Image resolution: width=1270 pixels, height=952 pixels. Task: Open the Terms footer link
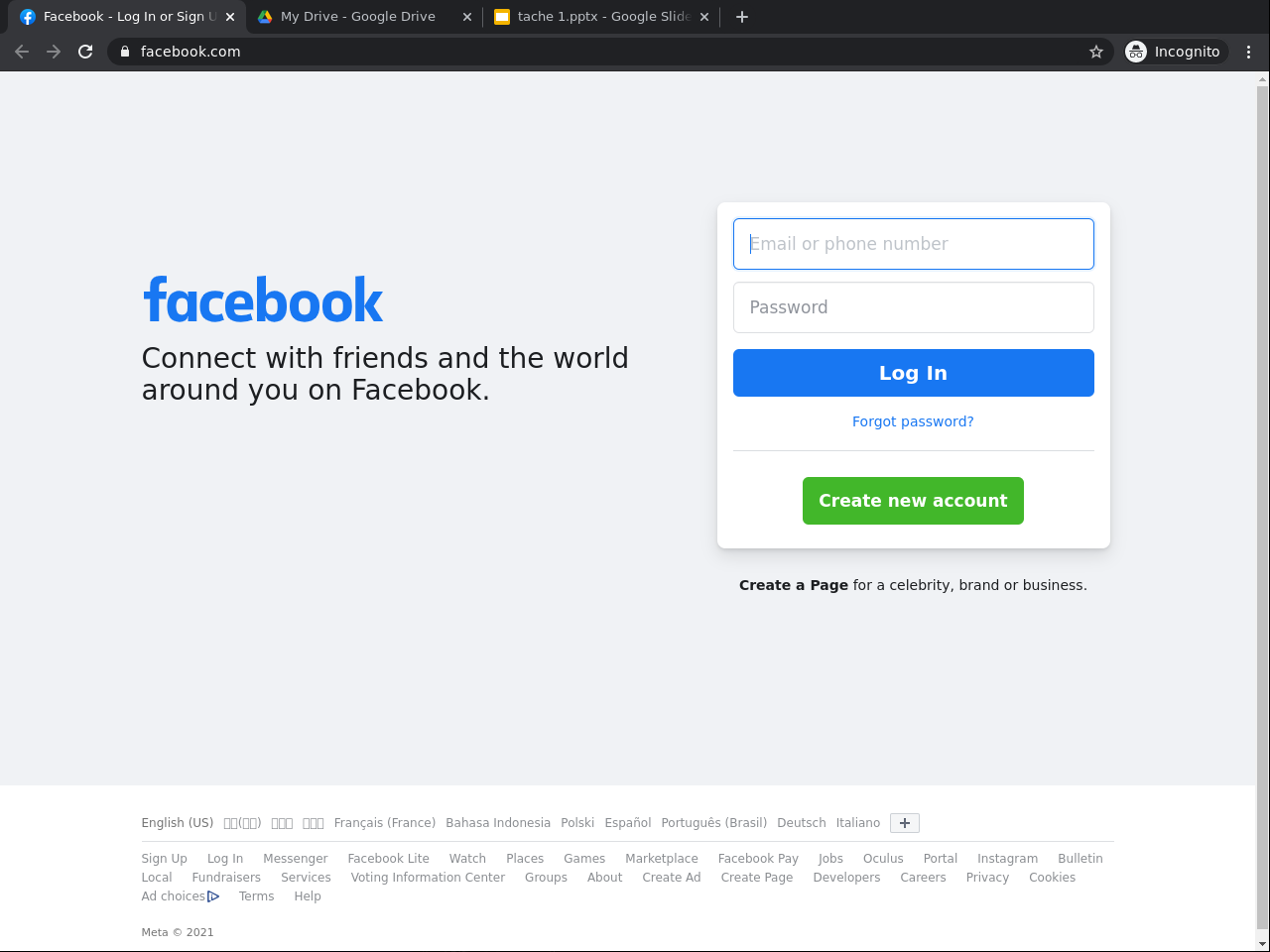click(x=256, y=896)
